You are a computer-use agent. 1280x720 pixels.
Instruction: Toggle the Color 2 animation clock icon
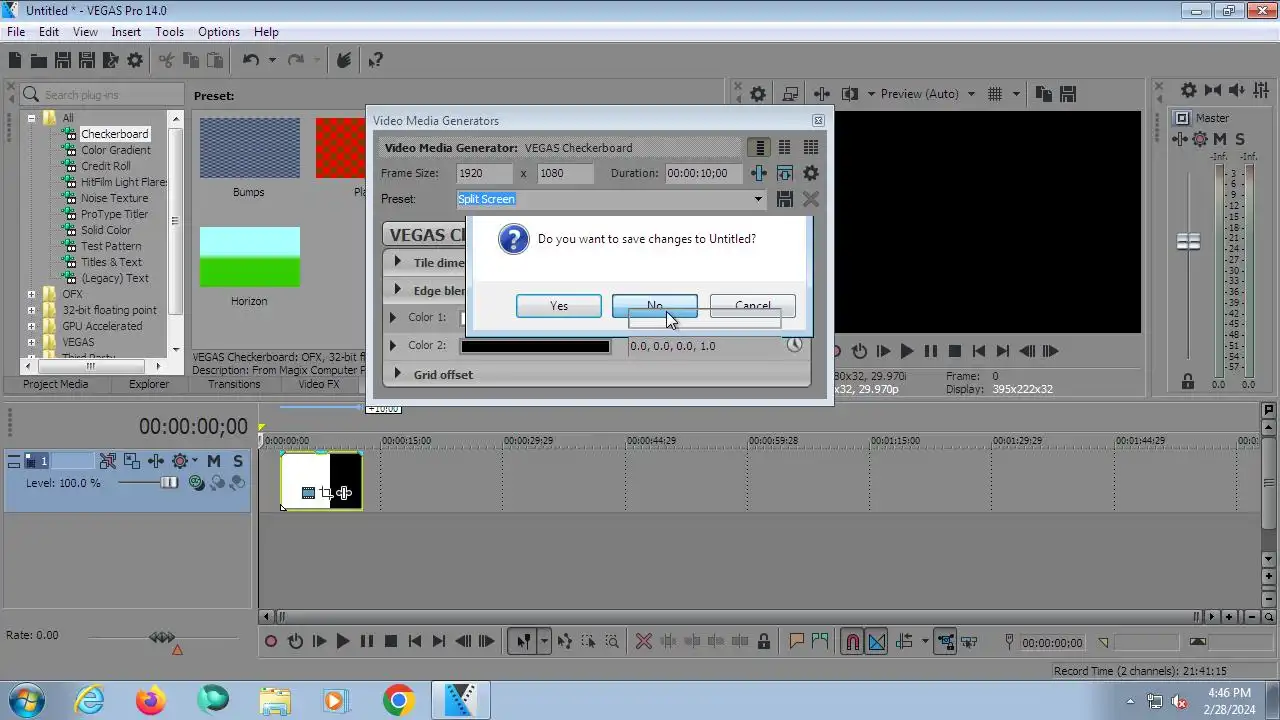tap(794, 345)
